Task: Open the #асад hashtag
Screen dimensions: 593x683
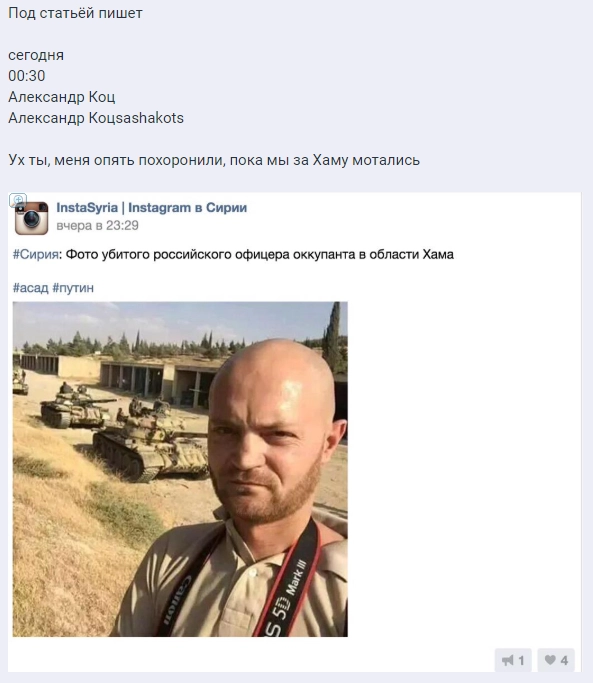Action: (x=30, y=288)
